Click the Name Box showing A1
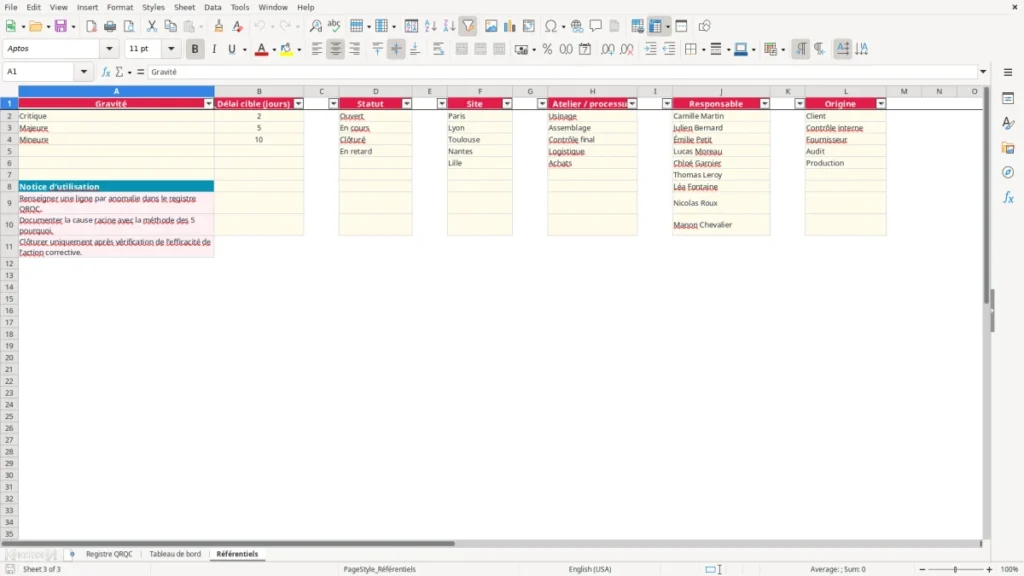The width and height of the screenshot is (1024, 576). (x=40, y=72)
